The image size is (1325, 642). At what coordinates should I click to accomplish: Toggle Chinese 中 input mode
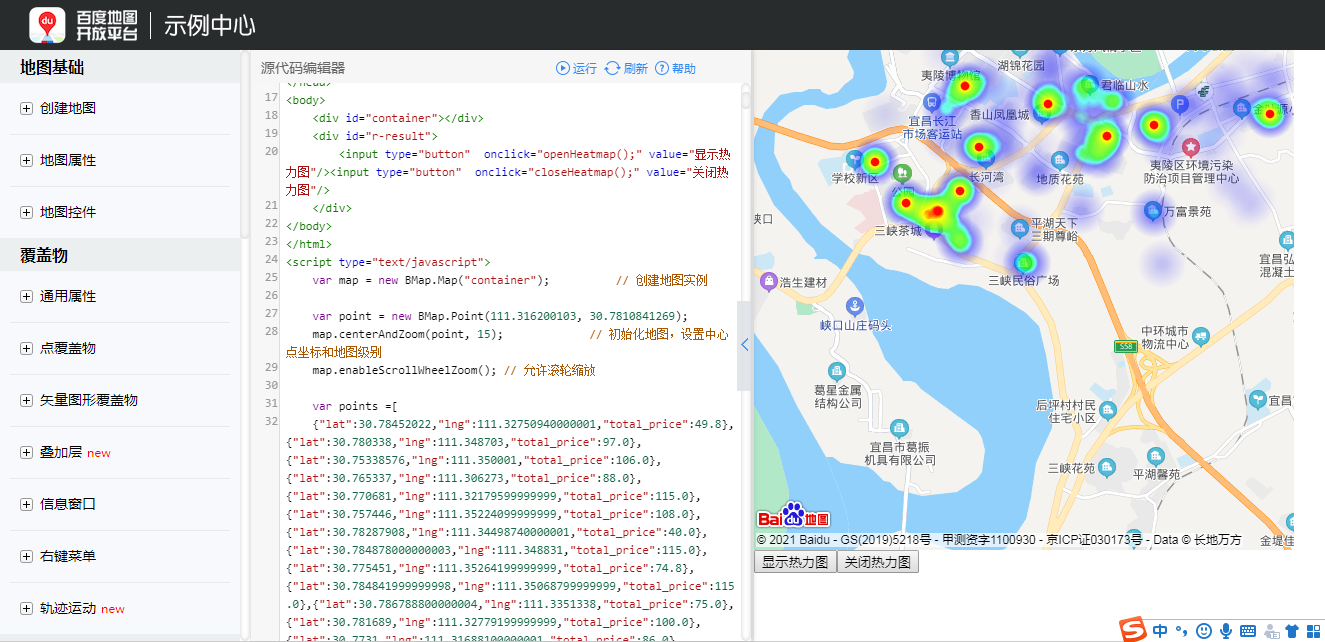click(1160, 631)
